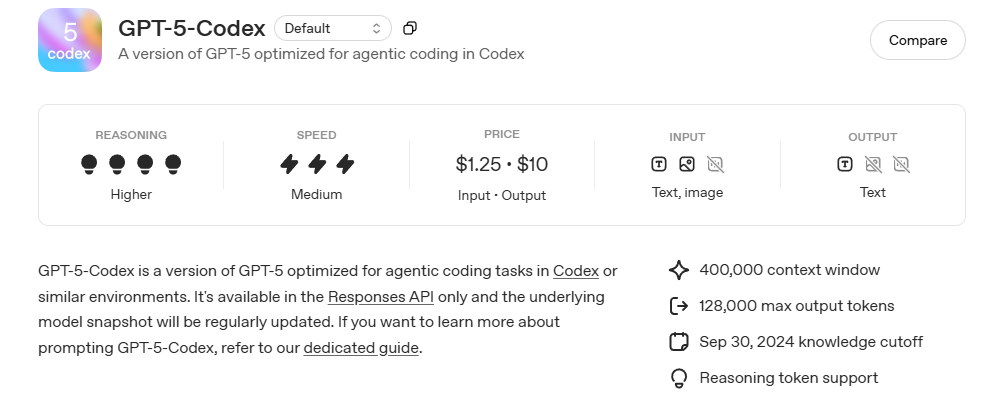Click the unsupported audio output icon
1001x409 pixels.
click(901, 164)
